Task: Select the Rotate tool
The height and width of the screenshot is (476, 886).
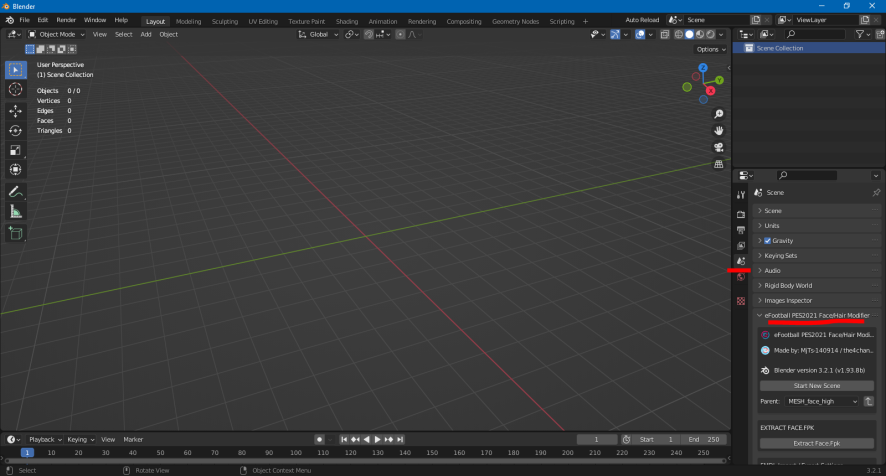Action: pos(16,131)
